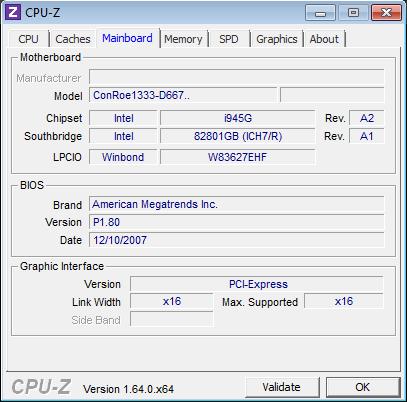This screenshot has width=407, height=402.
Task: Click the Max. Supported x16 value
Action: 344,302
